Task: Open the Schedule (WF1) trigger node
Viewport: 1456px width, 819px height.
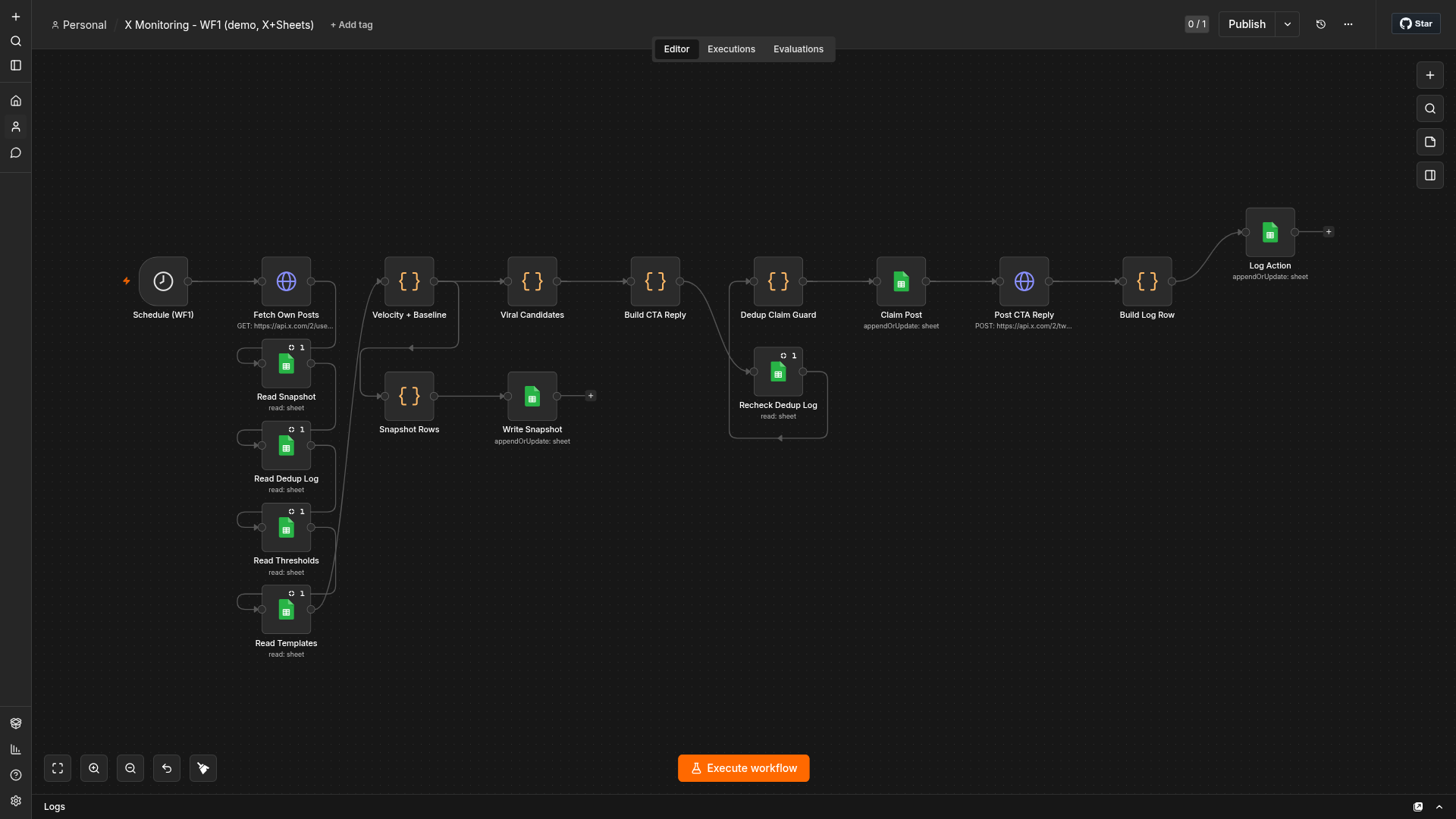Action: click(163, 281)
